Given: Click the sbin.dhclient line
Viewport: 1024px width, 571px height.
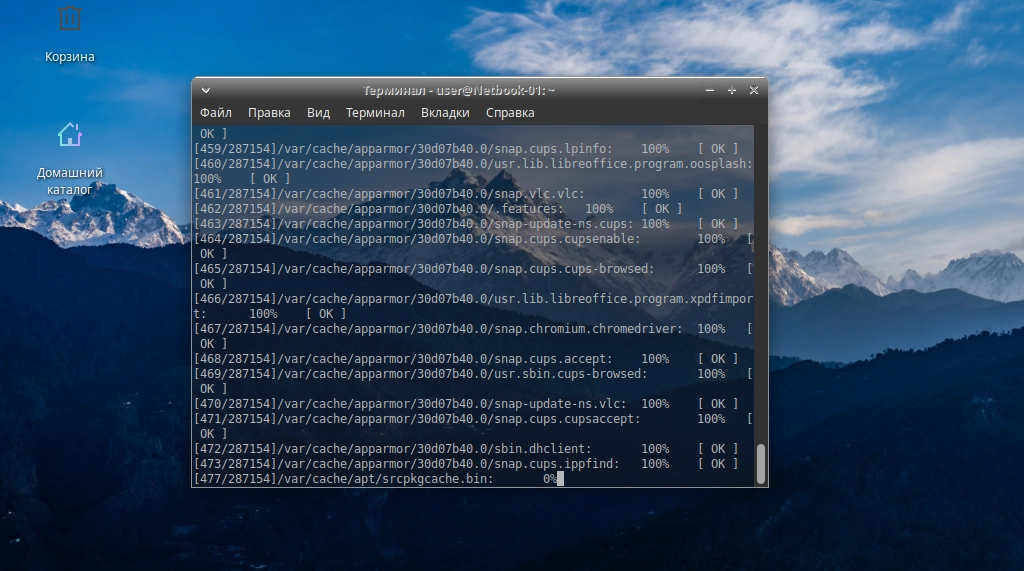Looking at the screenshot, I should click(x=466, y=449).
